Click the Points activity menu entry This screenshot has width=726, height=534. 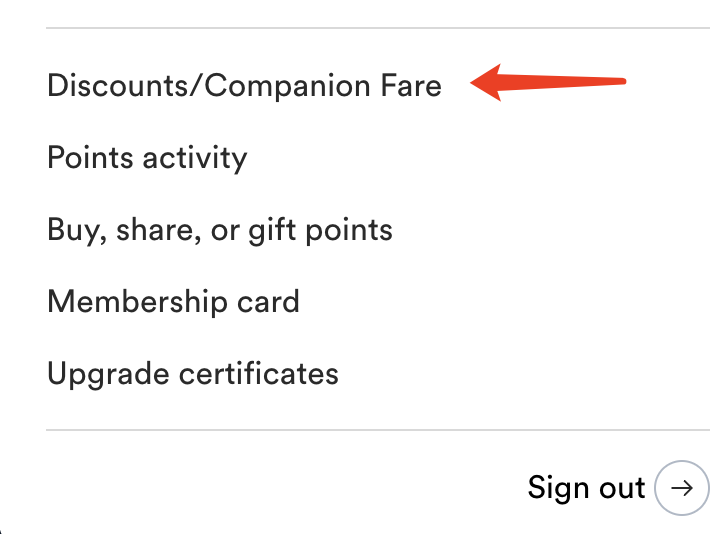[147, 158]
